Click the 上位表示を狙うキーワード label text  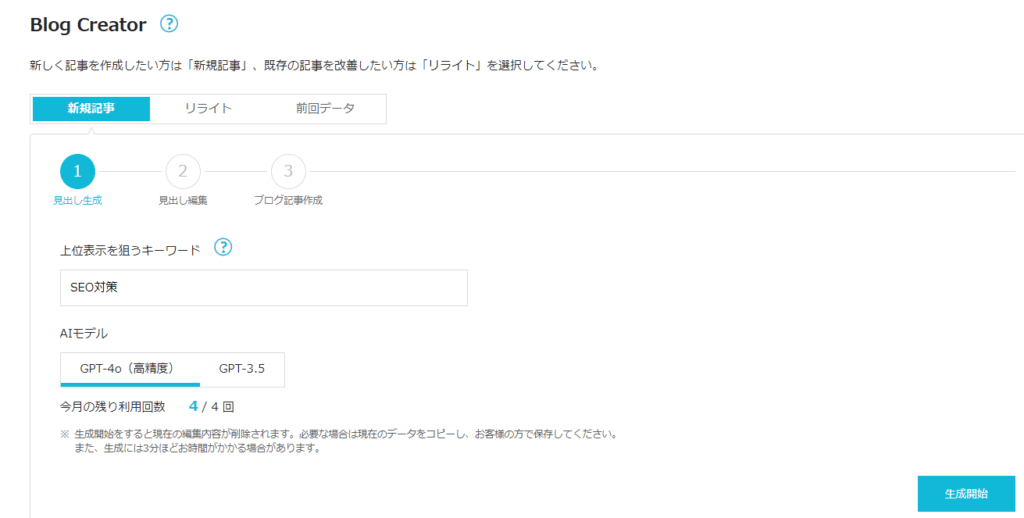point(130,249)
